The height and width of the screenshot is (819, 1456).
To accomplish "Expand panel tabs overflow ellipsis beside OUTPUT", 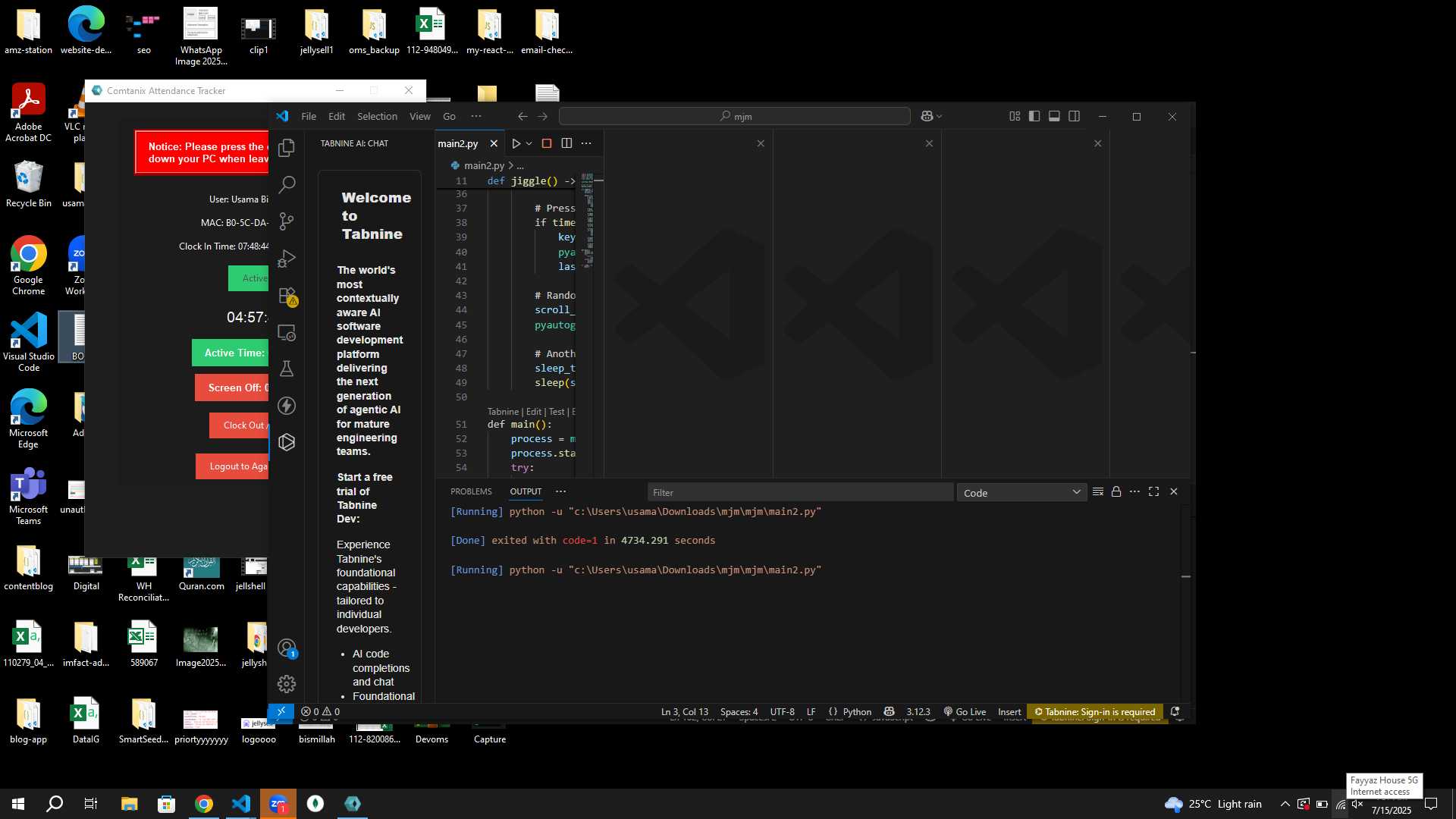I will (560, 491).
